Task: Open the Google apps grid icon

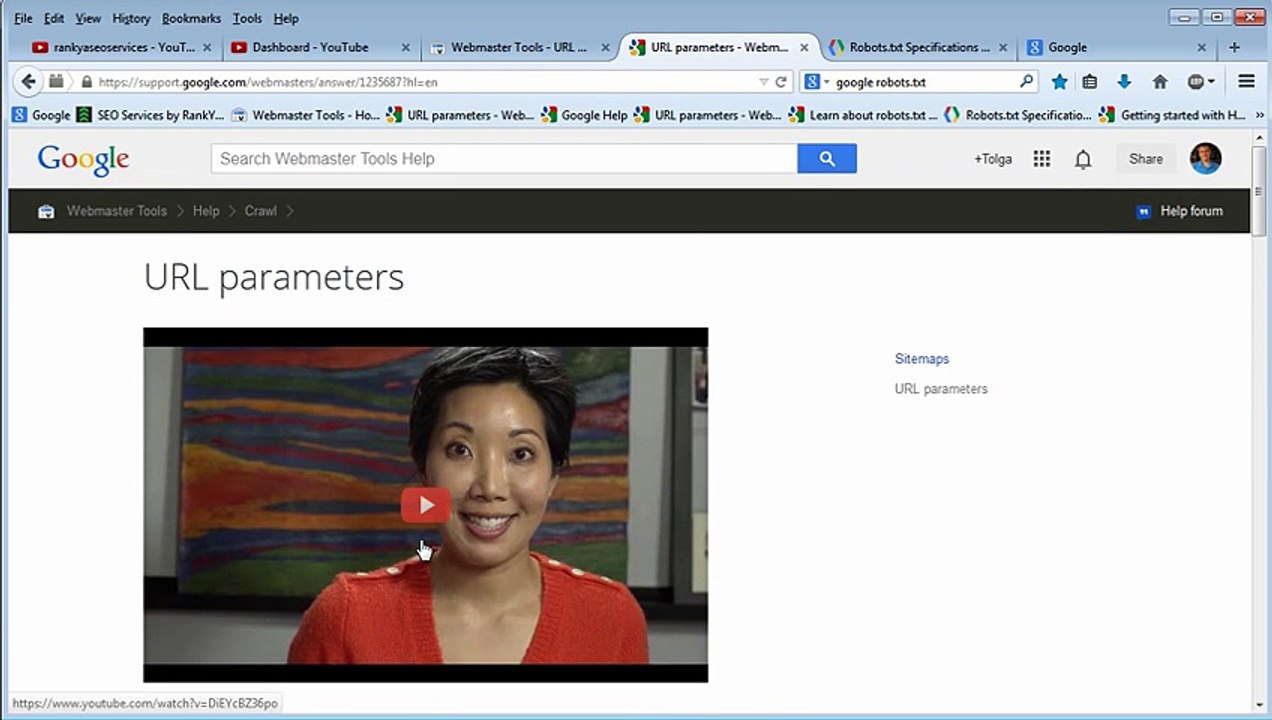Action: 1042,159
